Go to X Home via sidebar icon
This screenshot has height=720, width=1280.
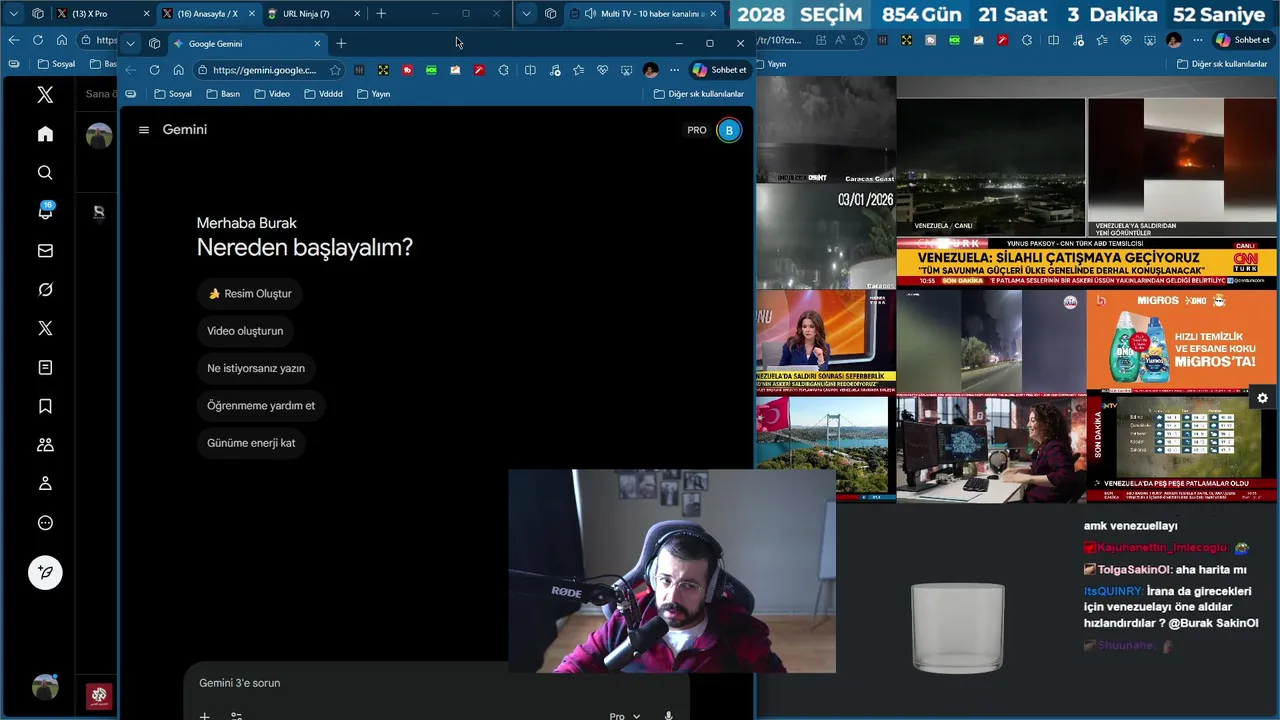(45, 134)
